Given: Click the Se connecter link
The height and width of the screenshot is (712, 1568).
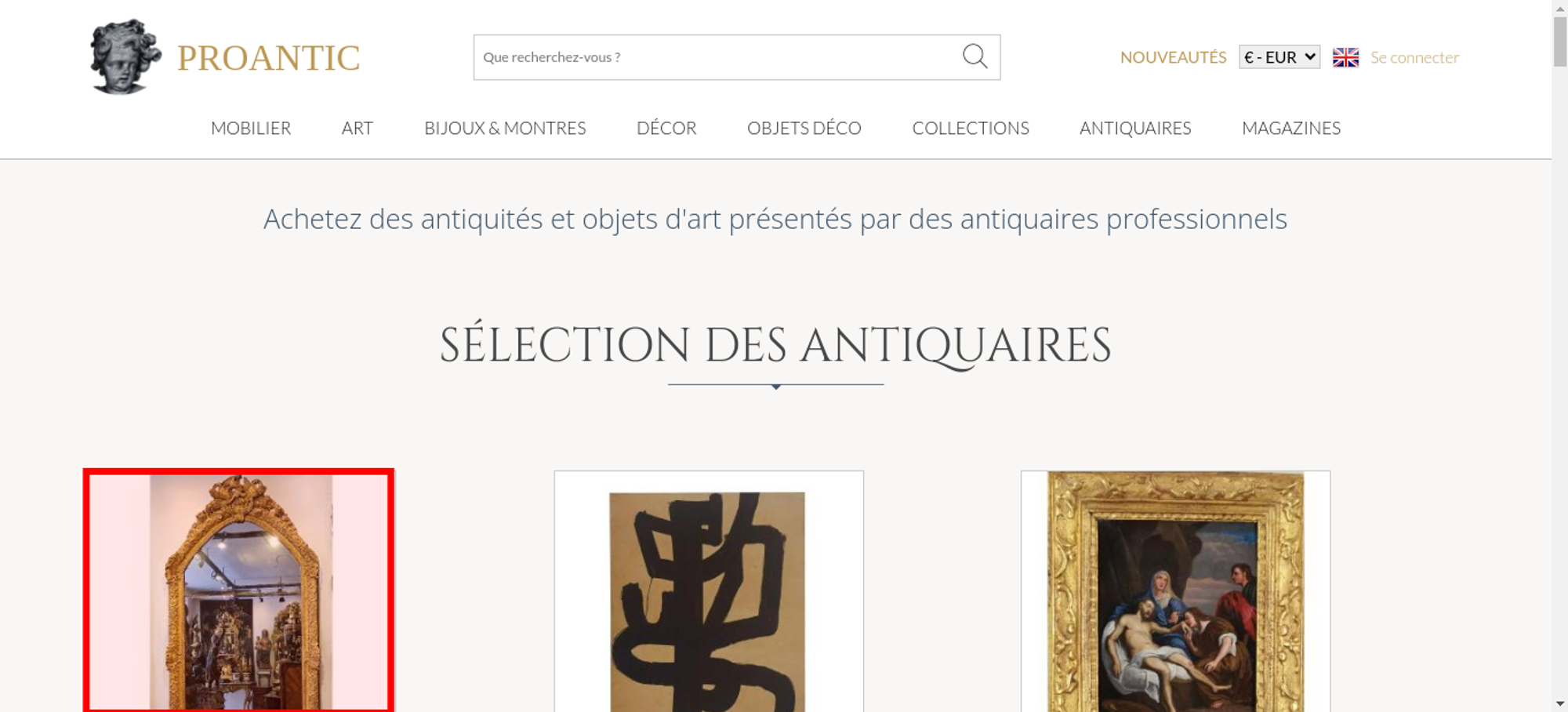Looking at the screenshot, I should click(1414, 57).
